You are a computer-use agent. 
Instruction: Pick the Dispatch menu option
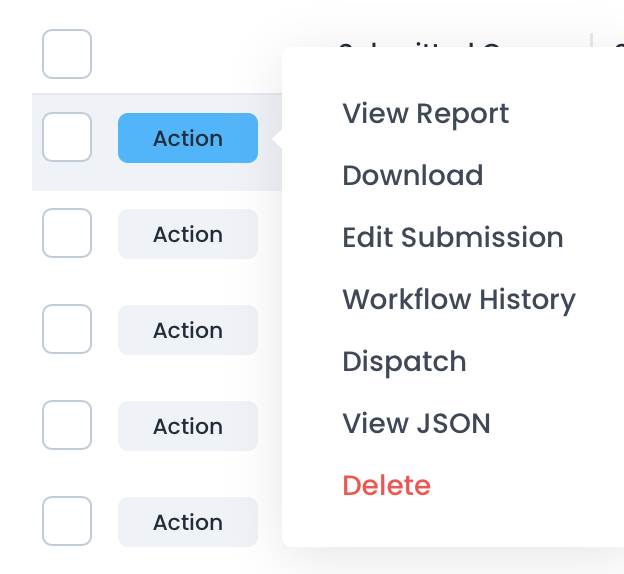click(404, 361)
